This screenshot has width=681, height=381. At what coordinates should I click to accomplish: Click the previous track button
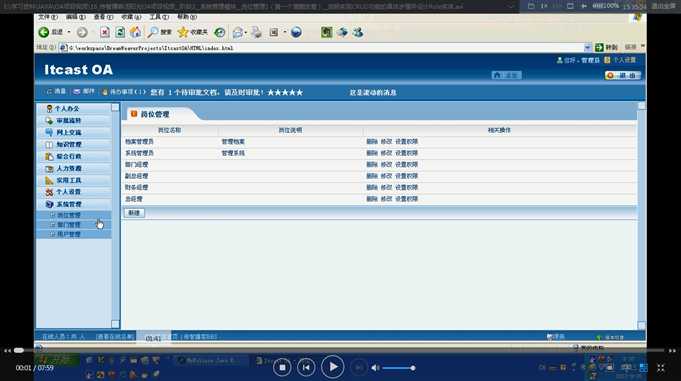pos(306,368)
